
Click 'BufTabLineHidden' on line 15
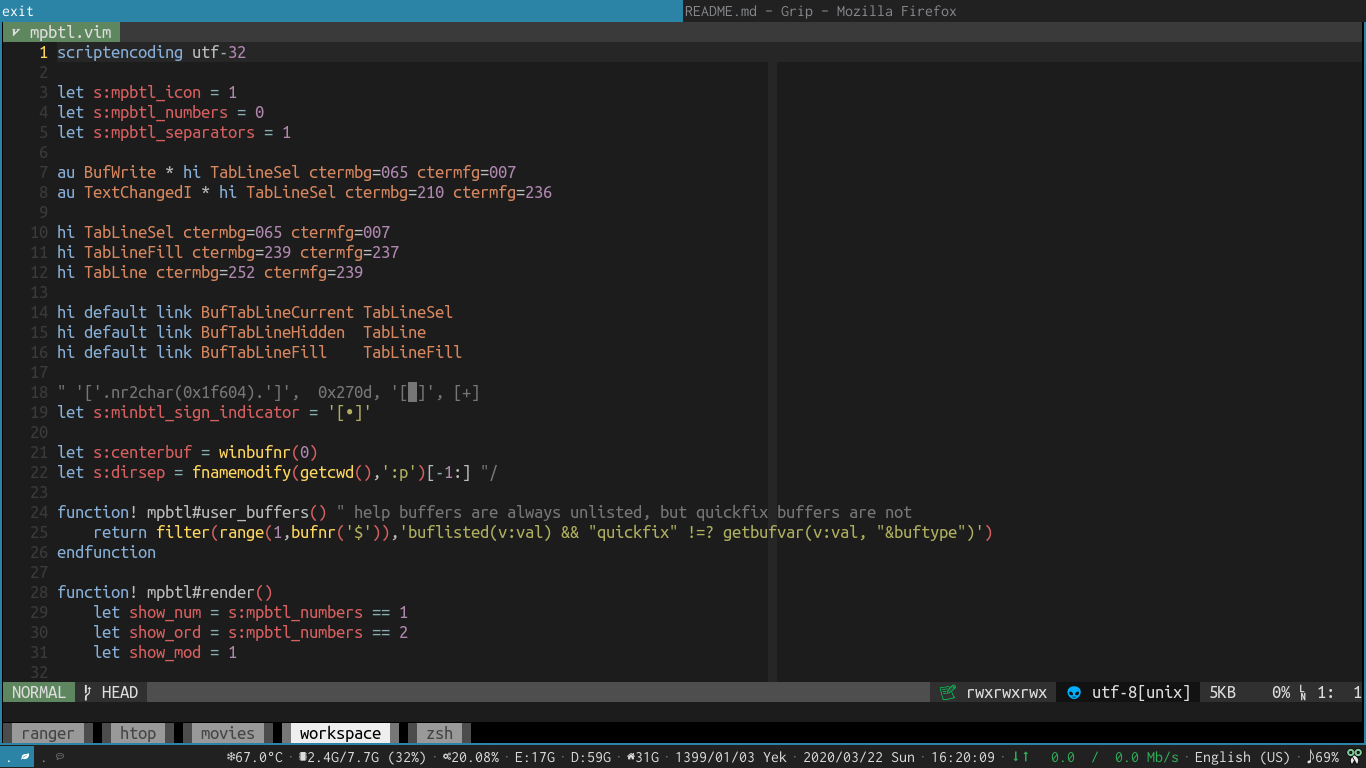(x=273, y=332)
